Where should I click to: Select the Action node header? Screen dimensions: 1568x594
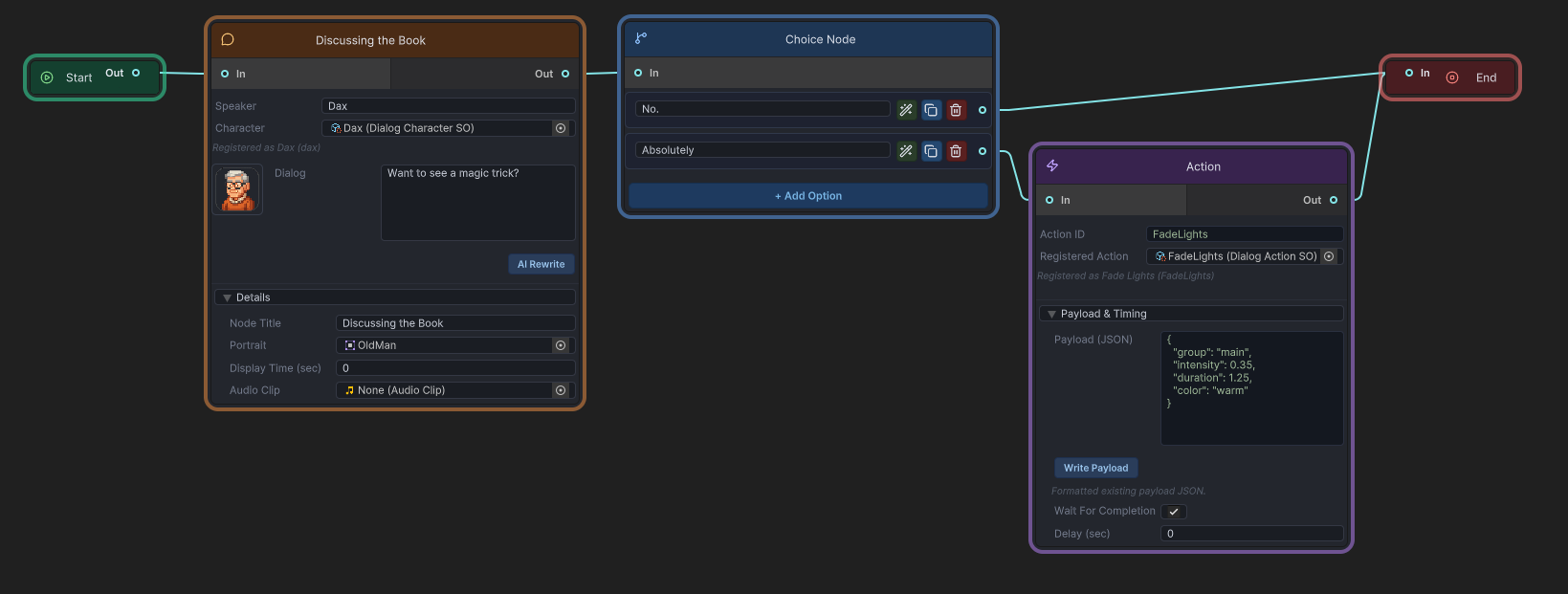[x=1191, y=166]
